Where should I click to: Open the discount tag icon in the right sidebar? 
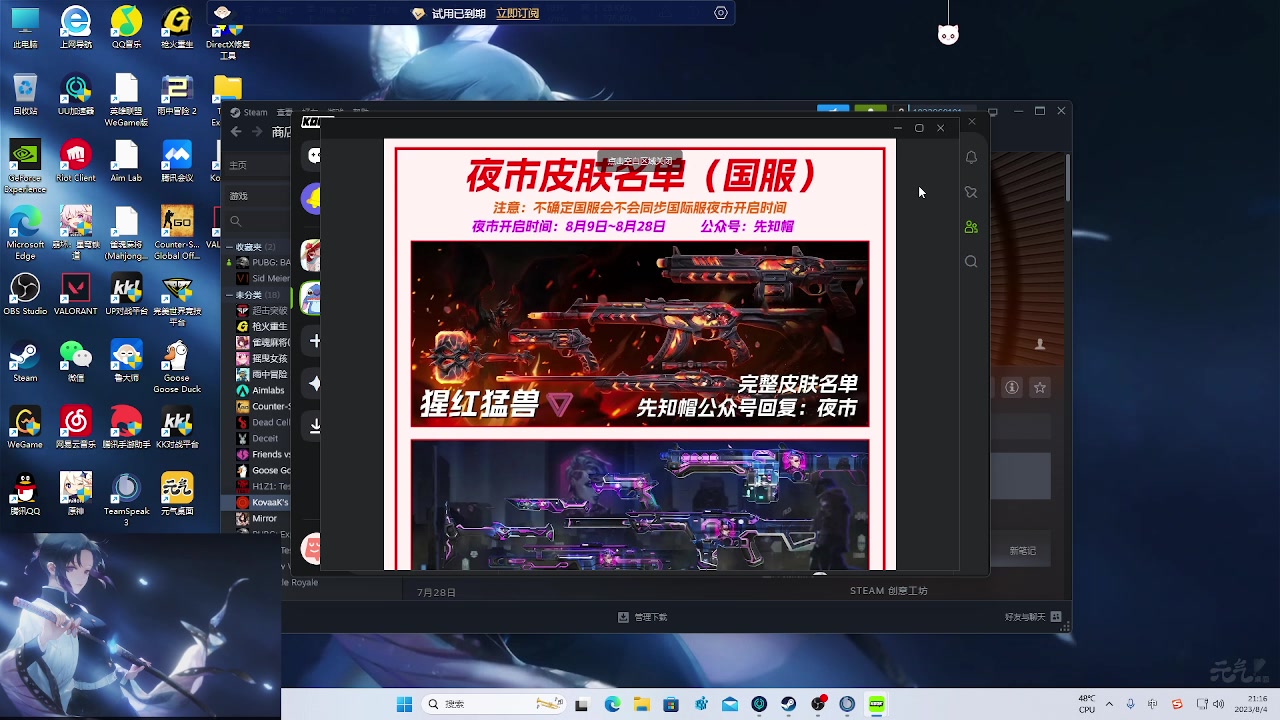pos(971,192)
